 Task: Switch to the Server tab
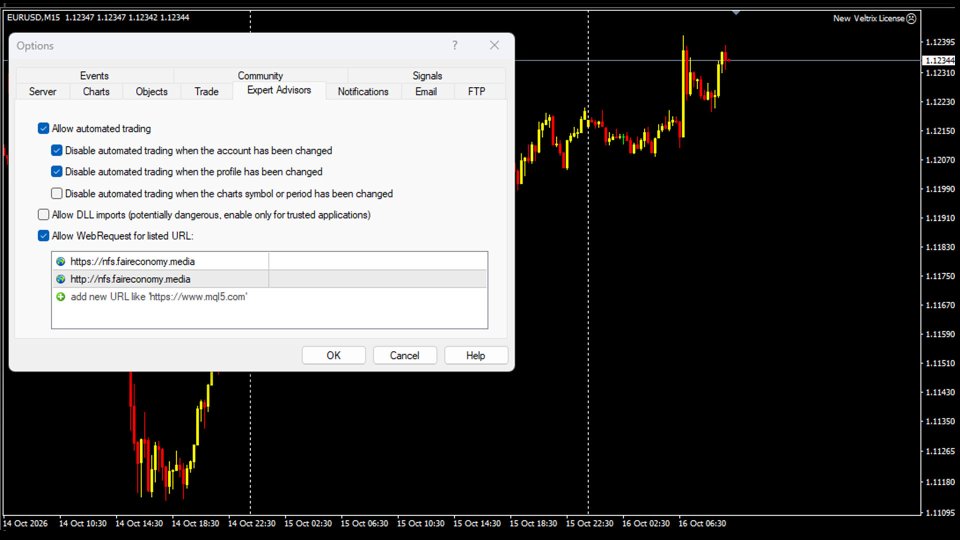click(x=42, y=91)
